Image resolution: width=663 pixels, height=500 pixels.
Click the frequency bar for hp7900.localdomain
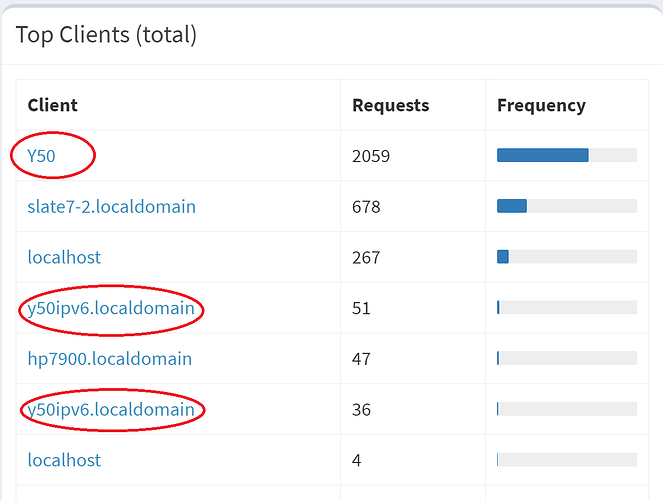(566, 358)
